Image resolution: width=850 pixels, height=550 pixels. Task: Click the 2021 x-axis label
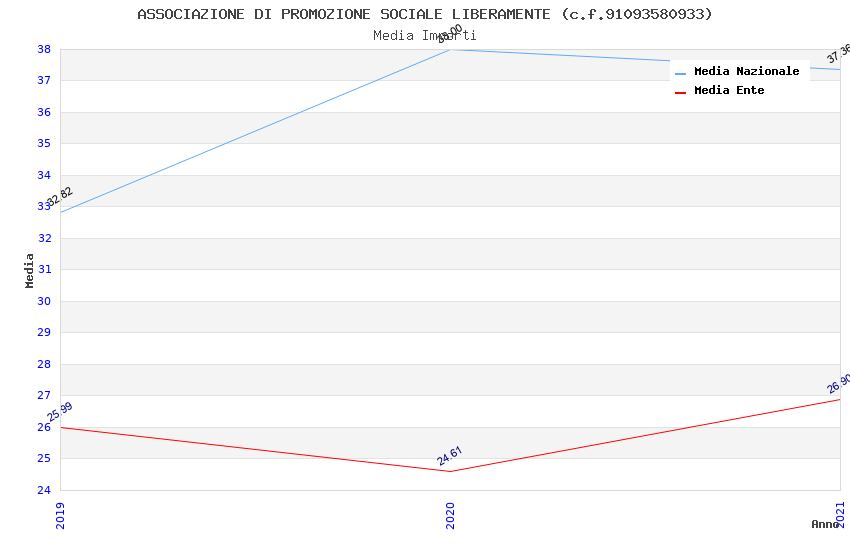point(840,515)
